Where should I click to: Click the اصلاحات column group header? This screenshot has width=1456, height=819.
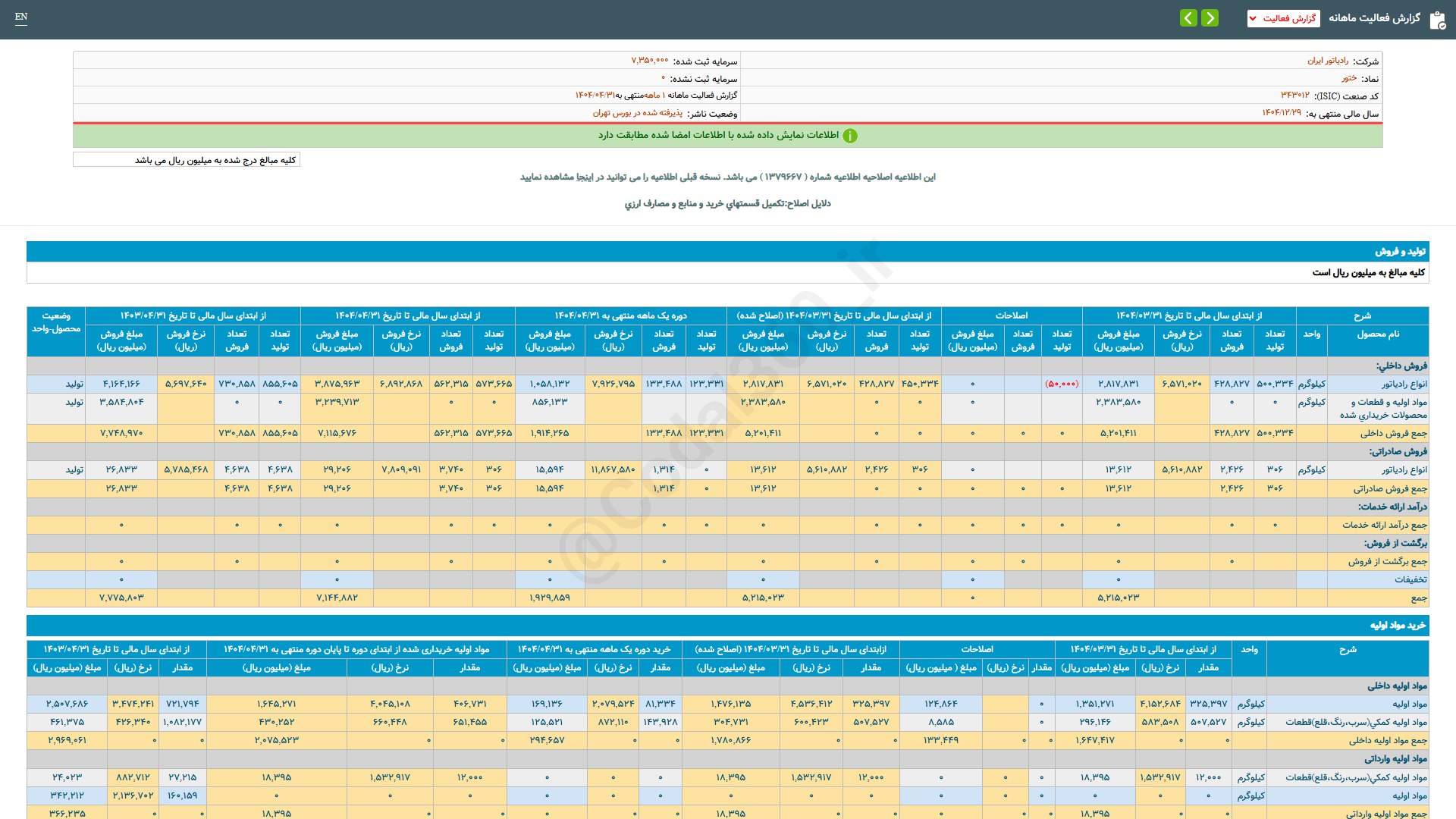[1012, 315]
